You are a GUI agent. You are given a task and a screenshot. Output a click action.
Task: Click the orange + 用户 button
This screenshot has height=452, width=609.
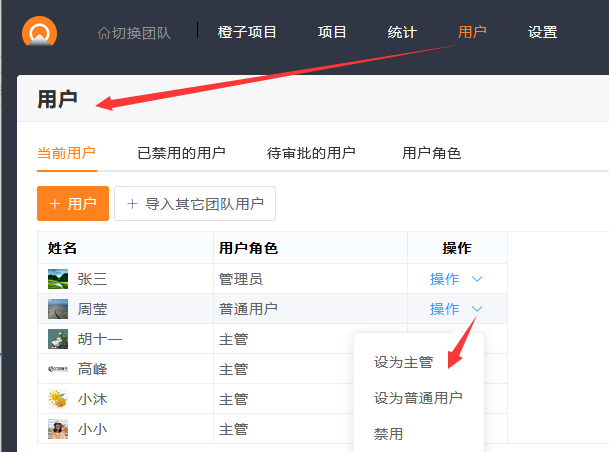tap(72, 204)
